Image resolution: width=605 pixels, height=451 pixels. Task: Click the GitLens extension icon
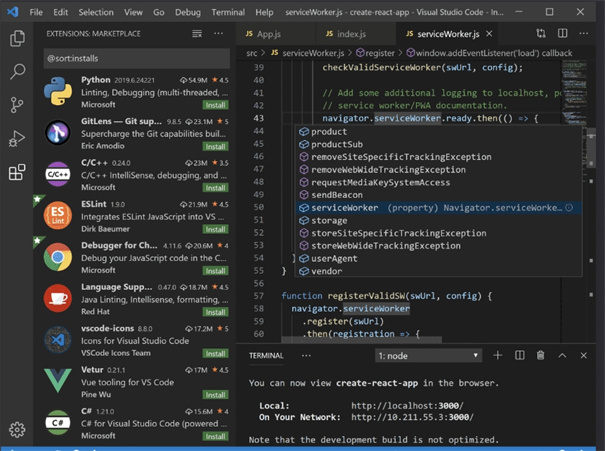pyautogui.click(x=58, y=133)
